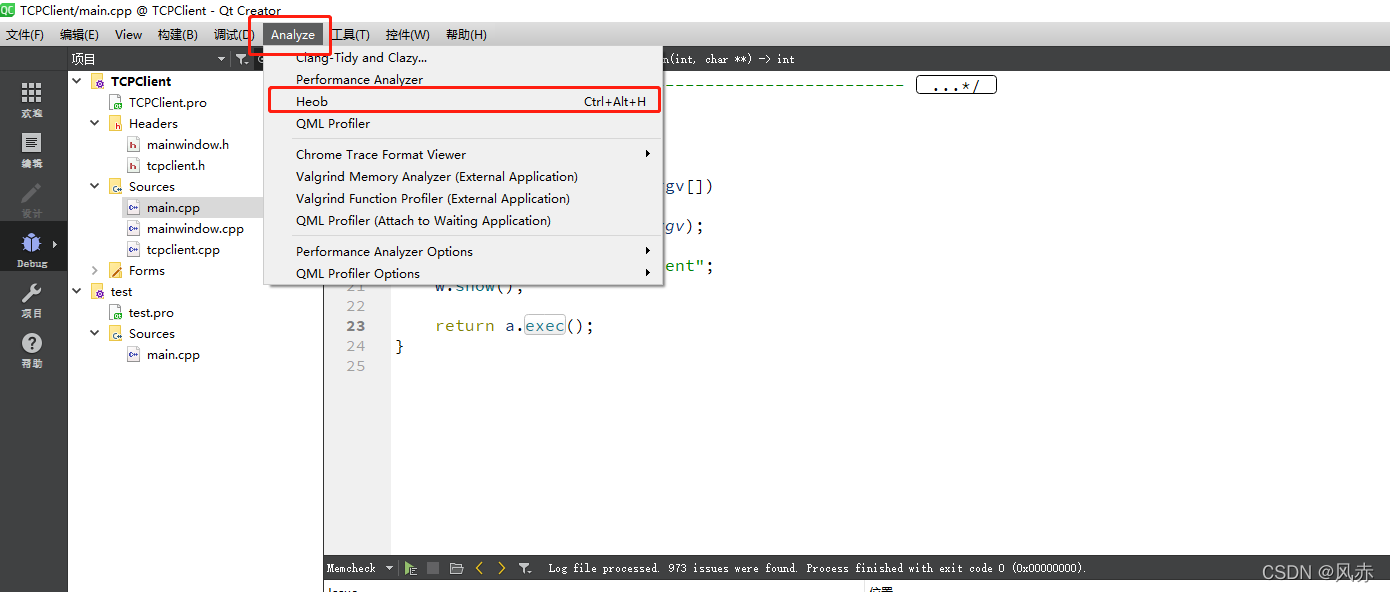The width and height of the screenshot is (1390, 592).
Task: Open the 工具(T) menu
Action: (350, 35)
